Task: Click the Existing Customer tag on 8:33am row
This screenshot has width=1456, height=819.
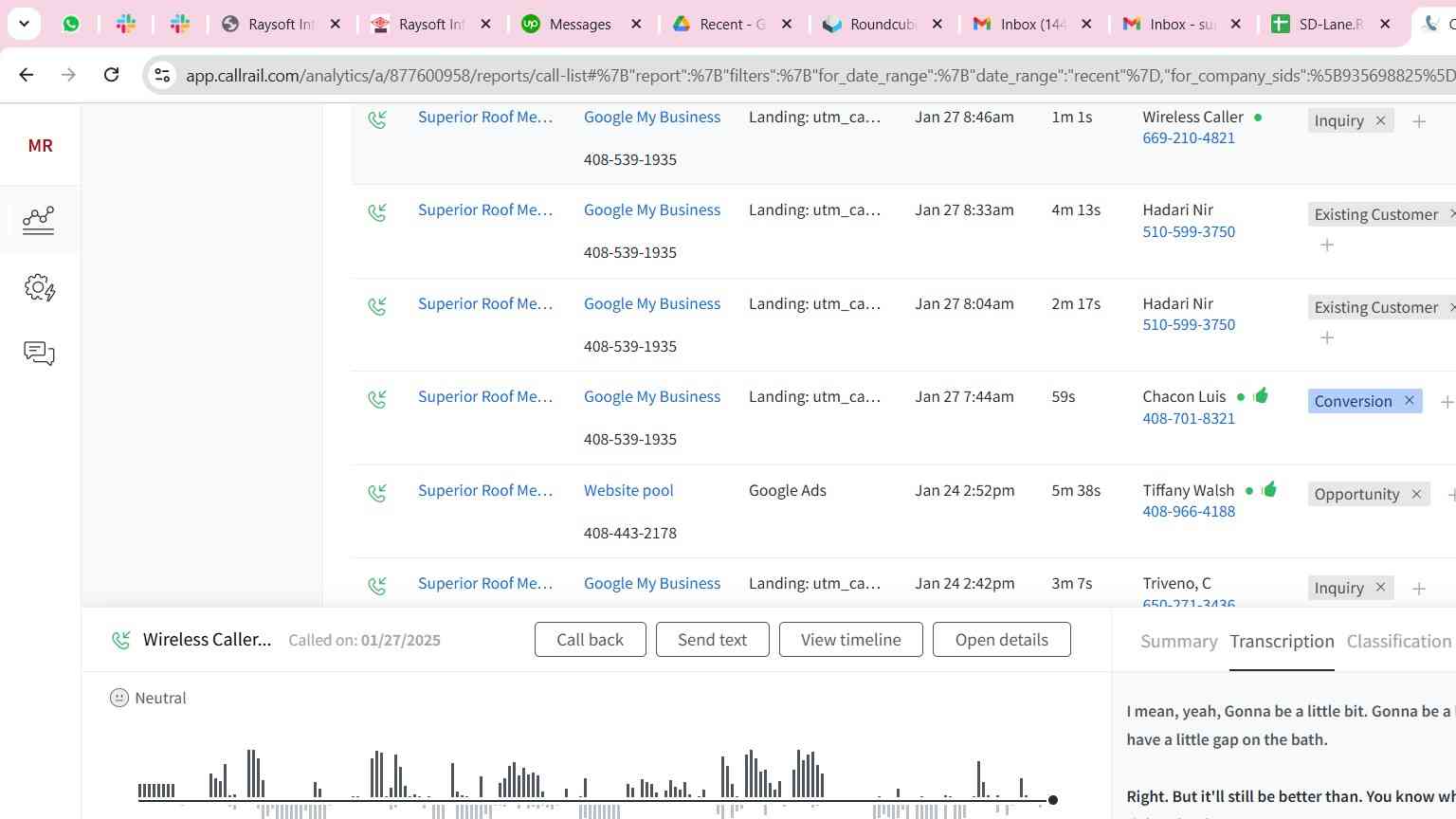Action: pos(1376,214)
